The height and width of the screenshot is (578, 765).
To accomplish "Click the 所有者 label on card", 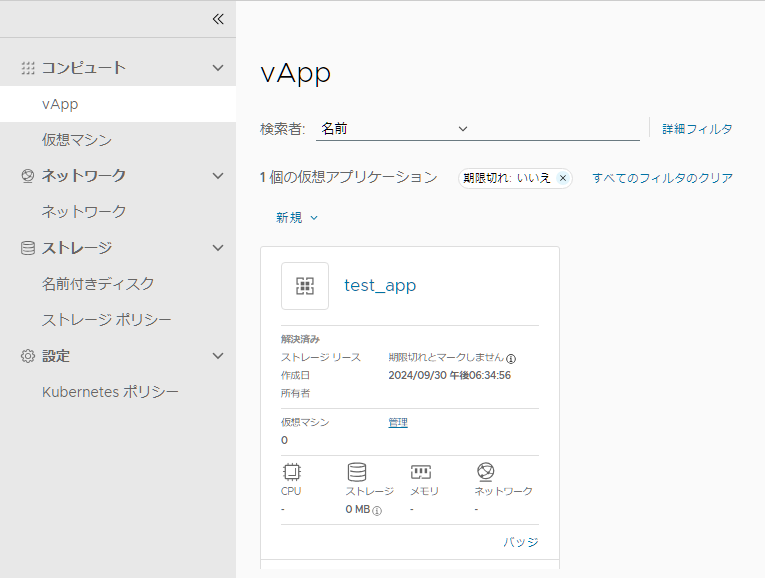I will tap(295, 394).
